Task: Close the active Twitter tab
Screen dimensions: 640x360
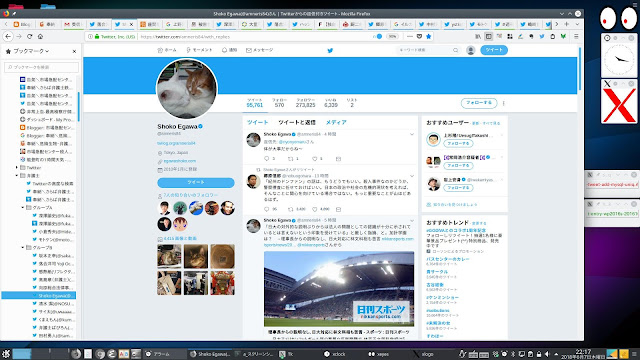Action: click(x=131, y=24)
